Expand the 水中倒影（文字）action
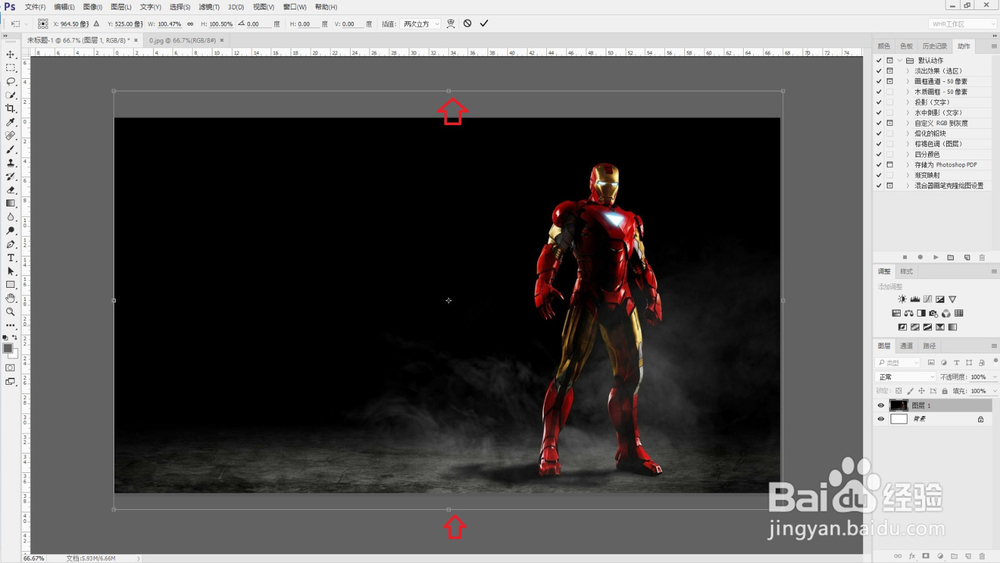Viewport: 1000px width, 563px height. (908, 113)
